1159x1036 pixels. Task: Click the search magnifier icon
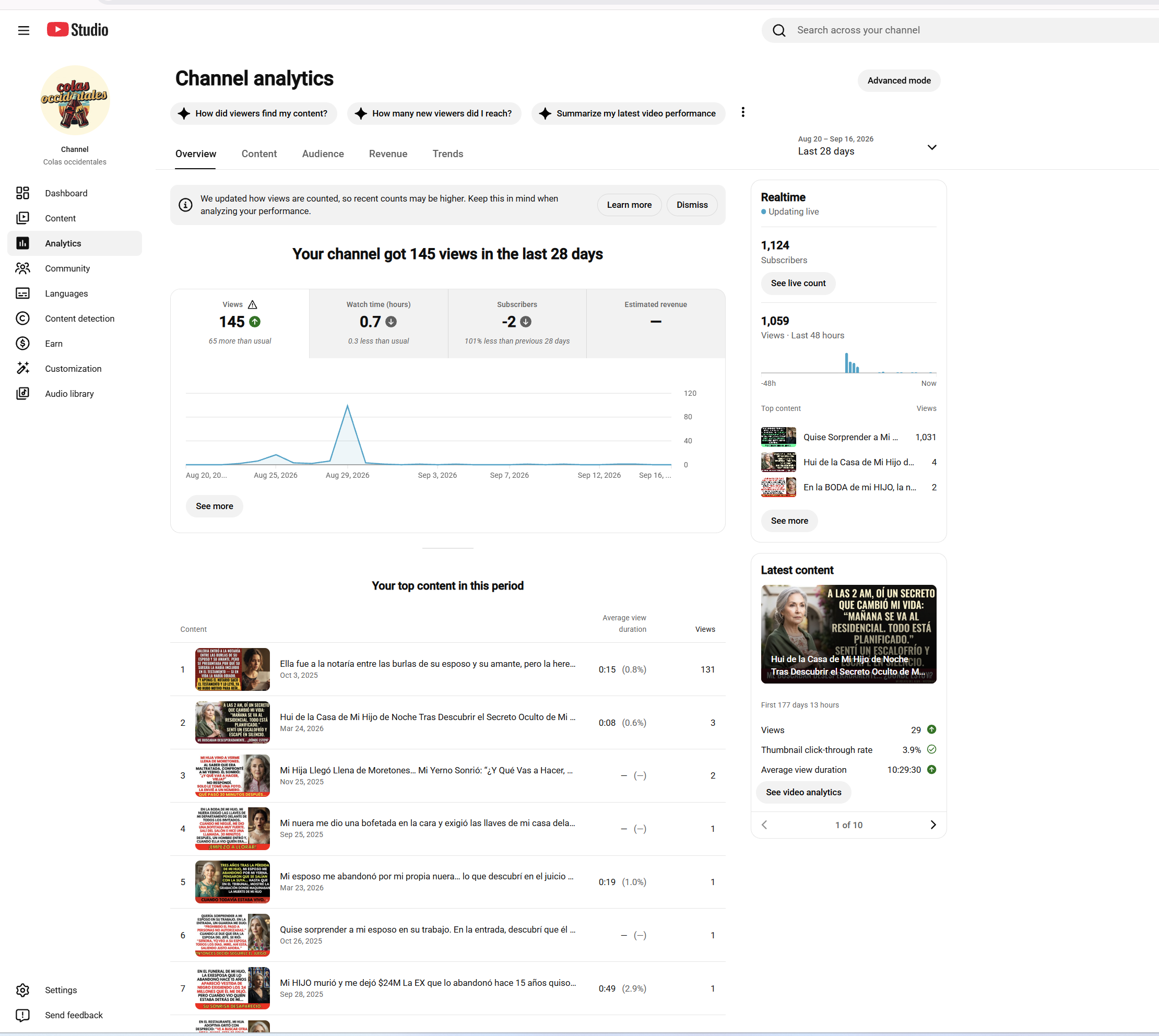click(779, 30)
